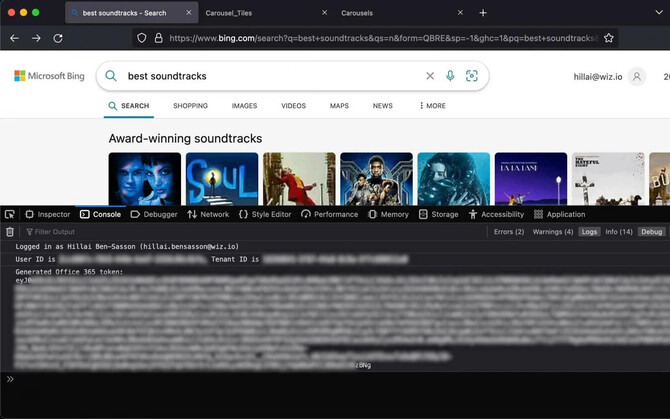Activate the devtools element picker icon
Image resolution: width=670 pixels, height=419 pixels.
(9, 214)
